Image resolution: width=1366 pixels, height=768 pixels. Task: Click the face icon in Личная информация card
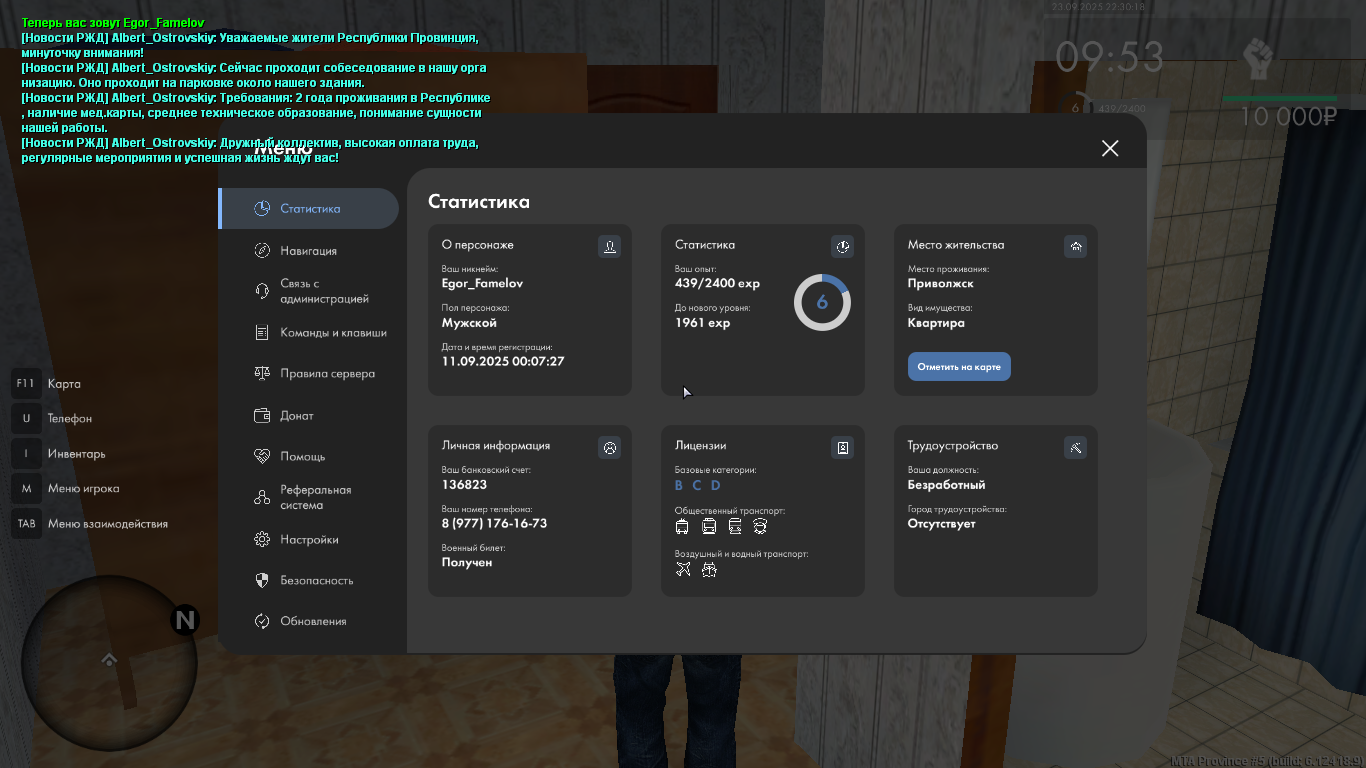tap(609, 447)
